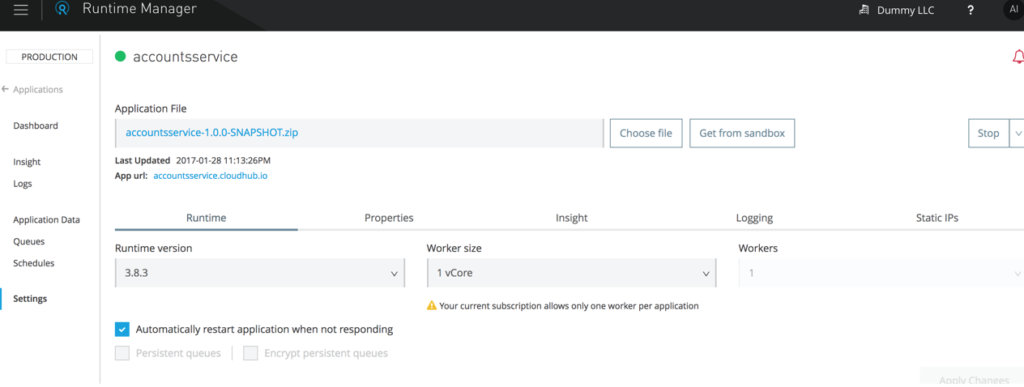
Task: Uncheck Automatically restart application when not responding
Action: tap(122, 329)
